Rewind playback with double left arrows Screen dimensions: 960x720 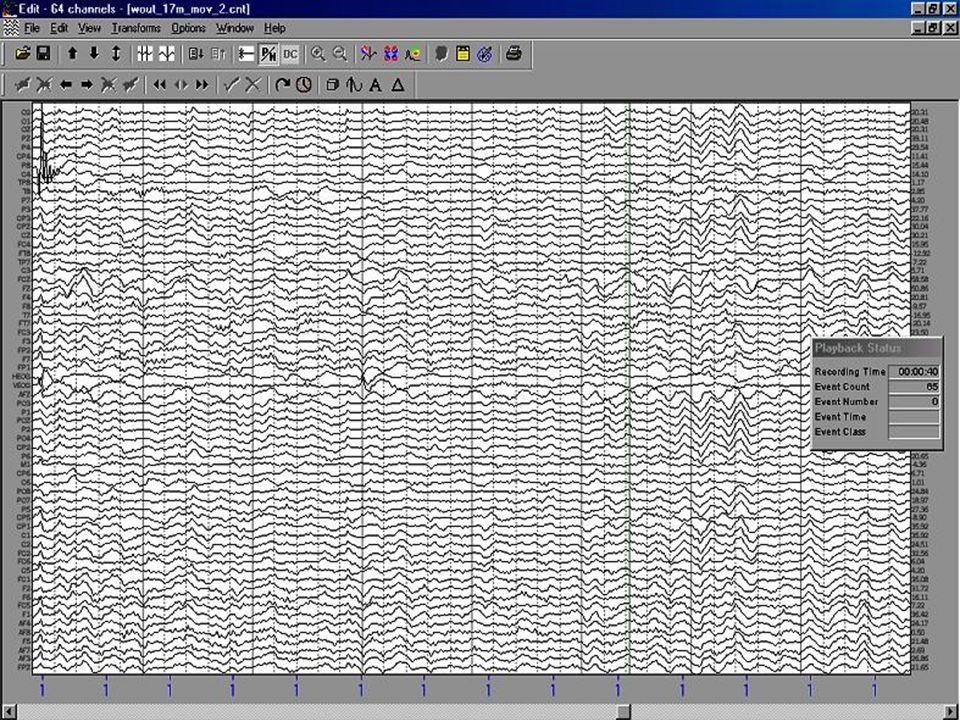(x=159, y=84)
